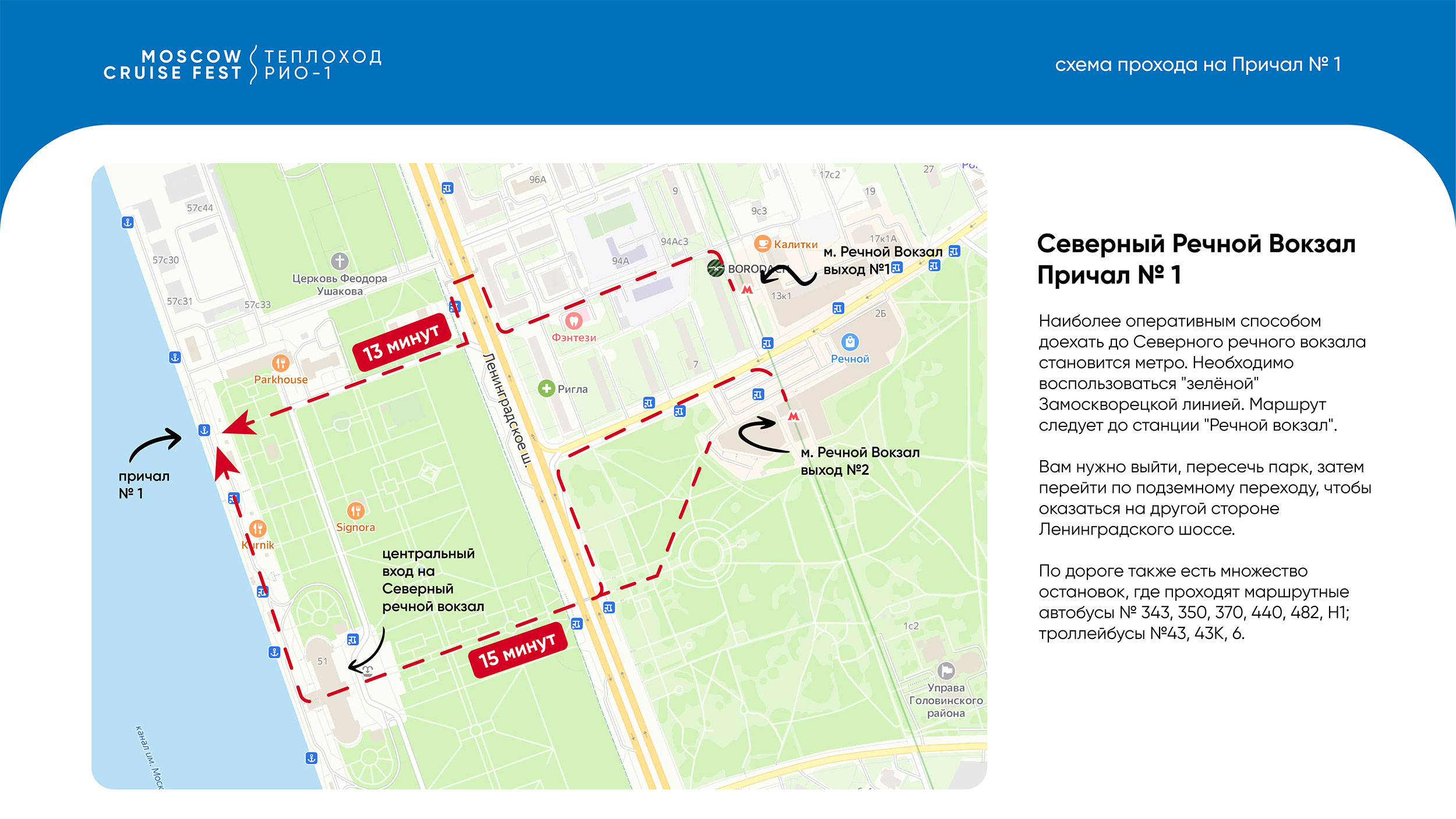Click the red 15 минут route label

click(518, 650)
